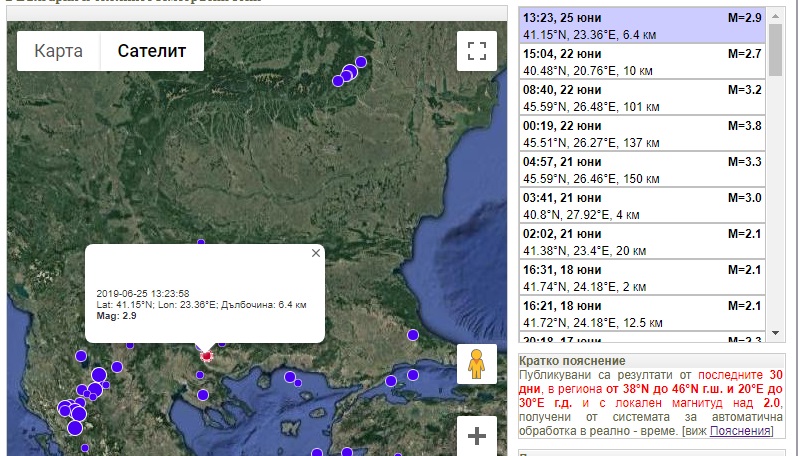Toggle fullscreen map view

pos(477,51)
